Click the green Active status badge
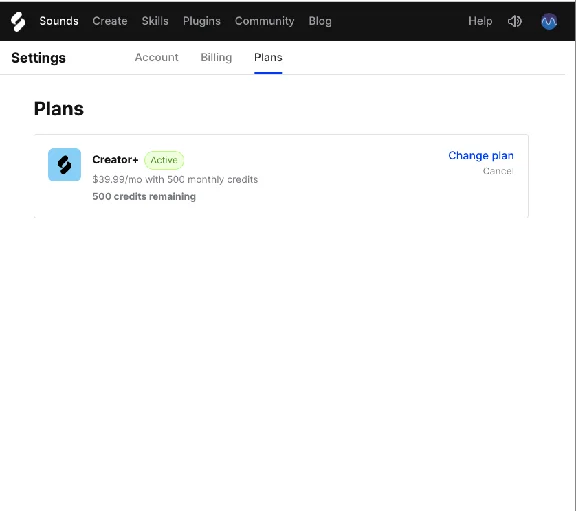The width and height of the screenshot is (576, 511). coord(164,160)
